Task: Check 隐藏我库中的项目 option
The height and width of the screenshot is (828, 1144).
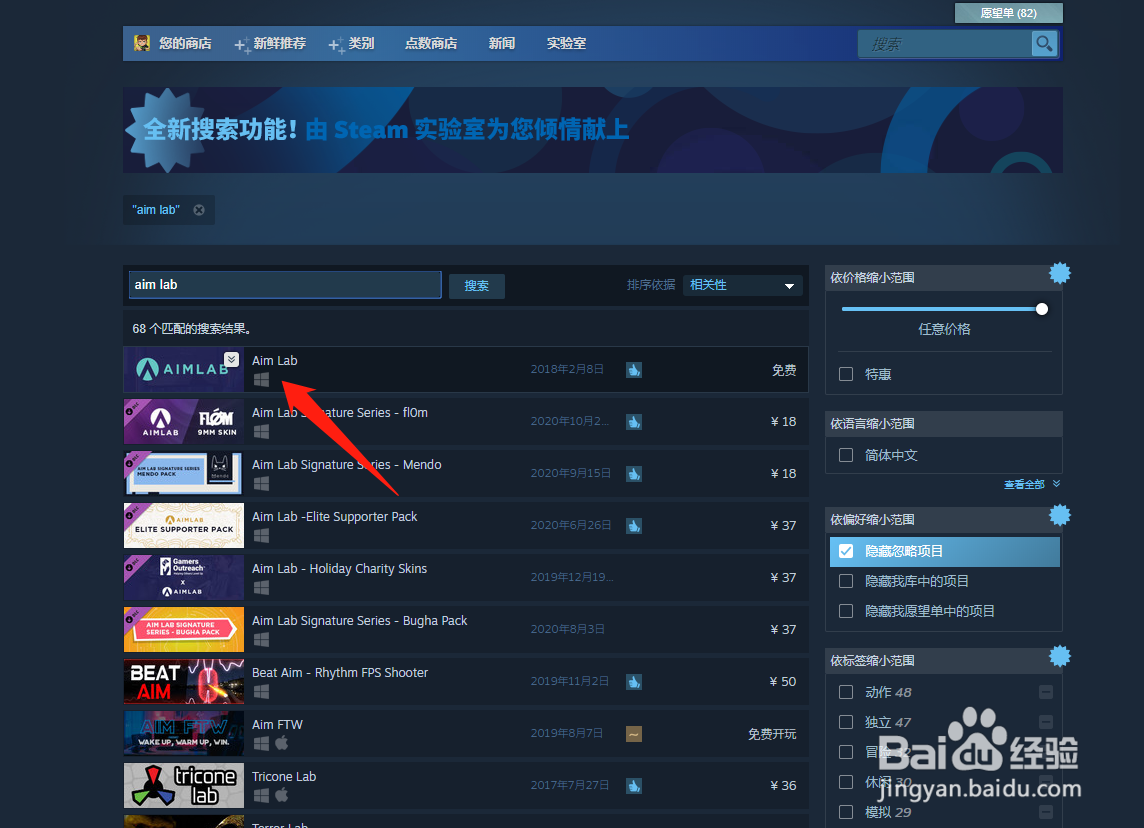Action: (x=846, y=581)
